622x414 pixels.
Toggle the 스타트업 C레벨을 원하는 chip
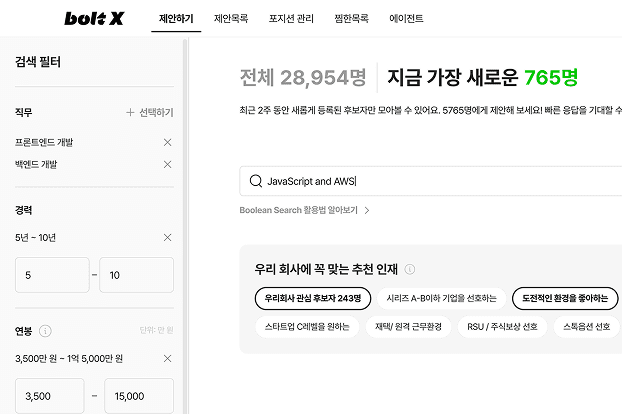pos(307,327)
